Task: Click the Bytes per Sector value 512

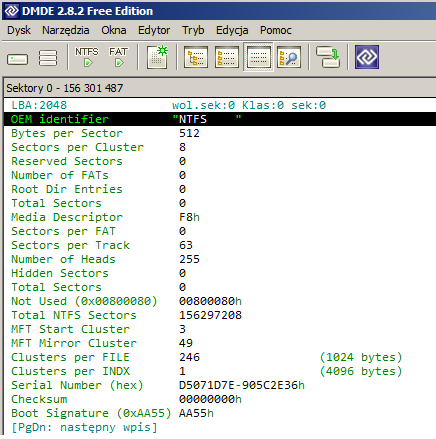Action: click(x=189, y=133)
